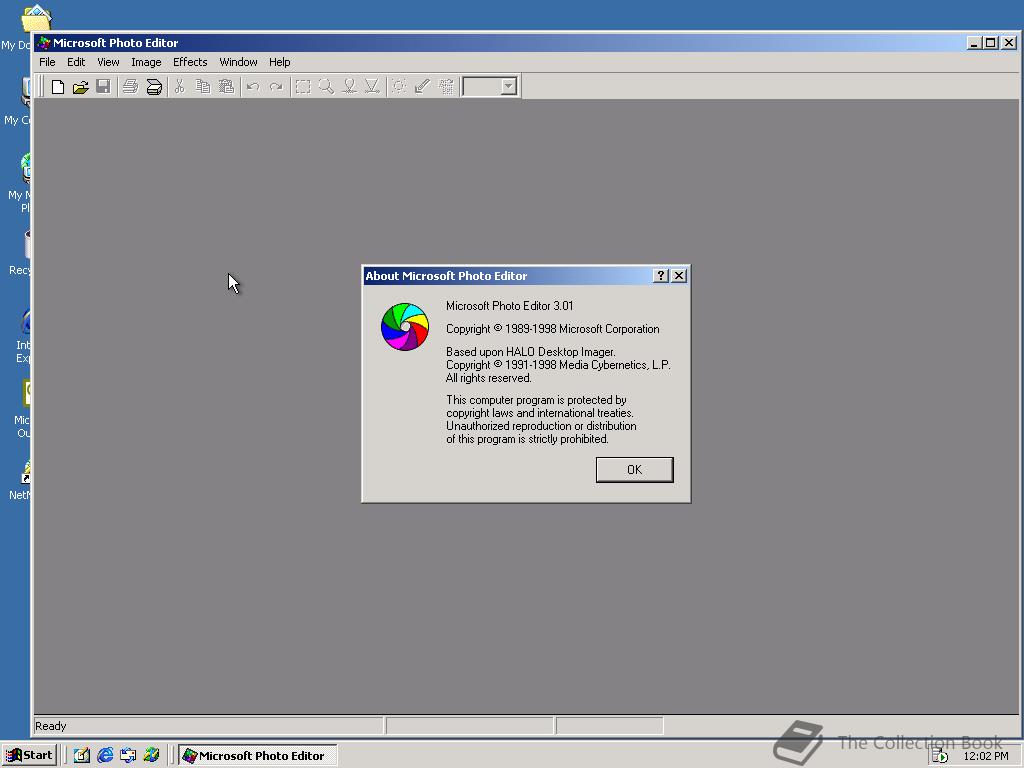Click the Redo arrow toolbar icon
Screen dimensions: 1024x768
(276, 87)
